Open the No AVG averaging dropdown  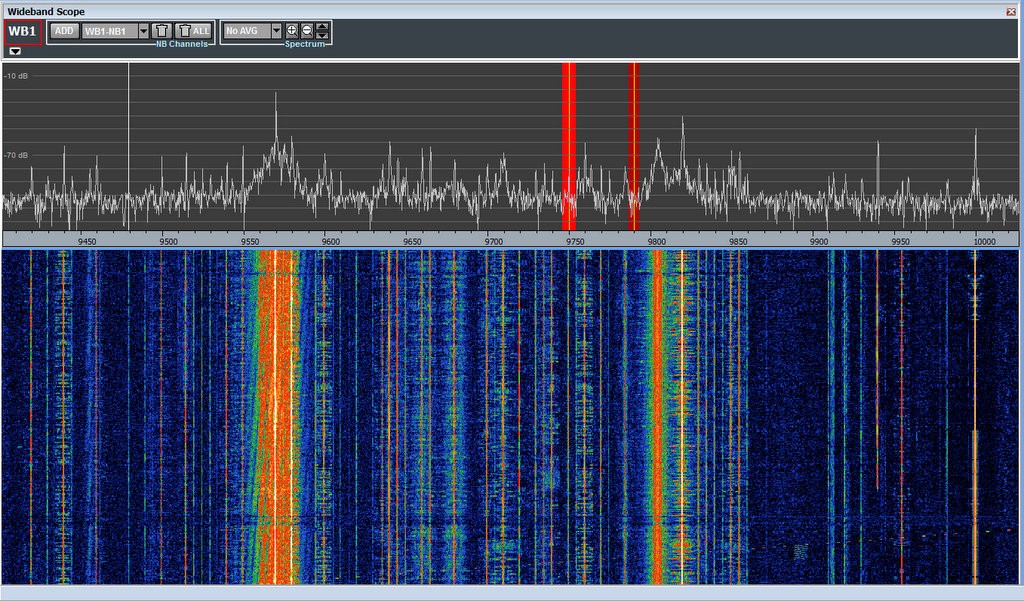pos(275,30)
